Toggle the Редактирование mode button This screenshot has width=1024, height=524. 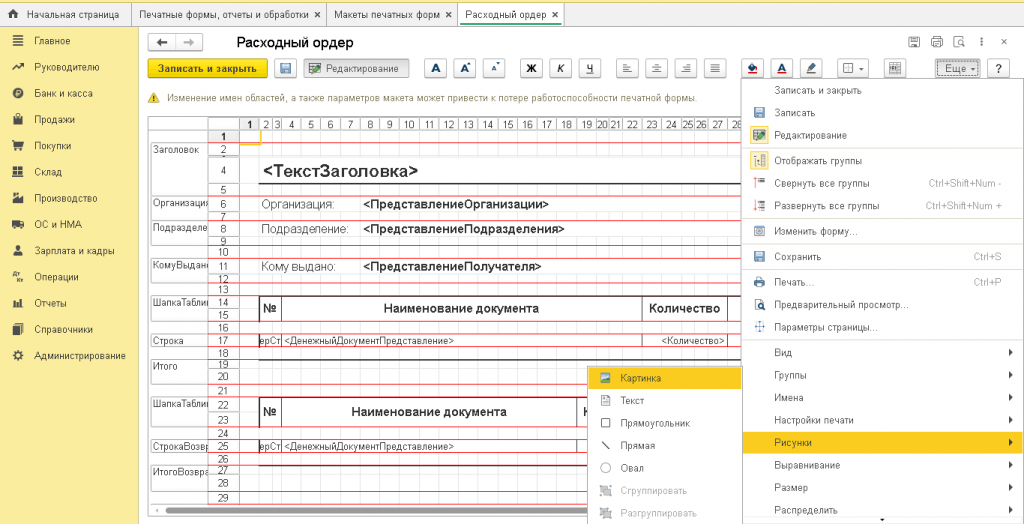[356, 69]
